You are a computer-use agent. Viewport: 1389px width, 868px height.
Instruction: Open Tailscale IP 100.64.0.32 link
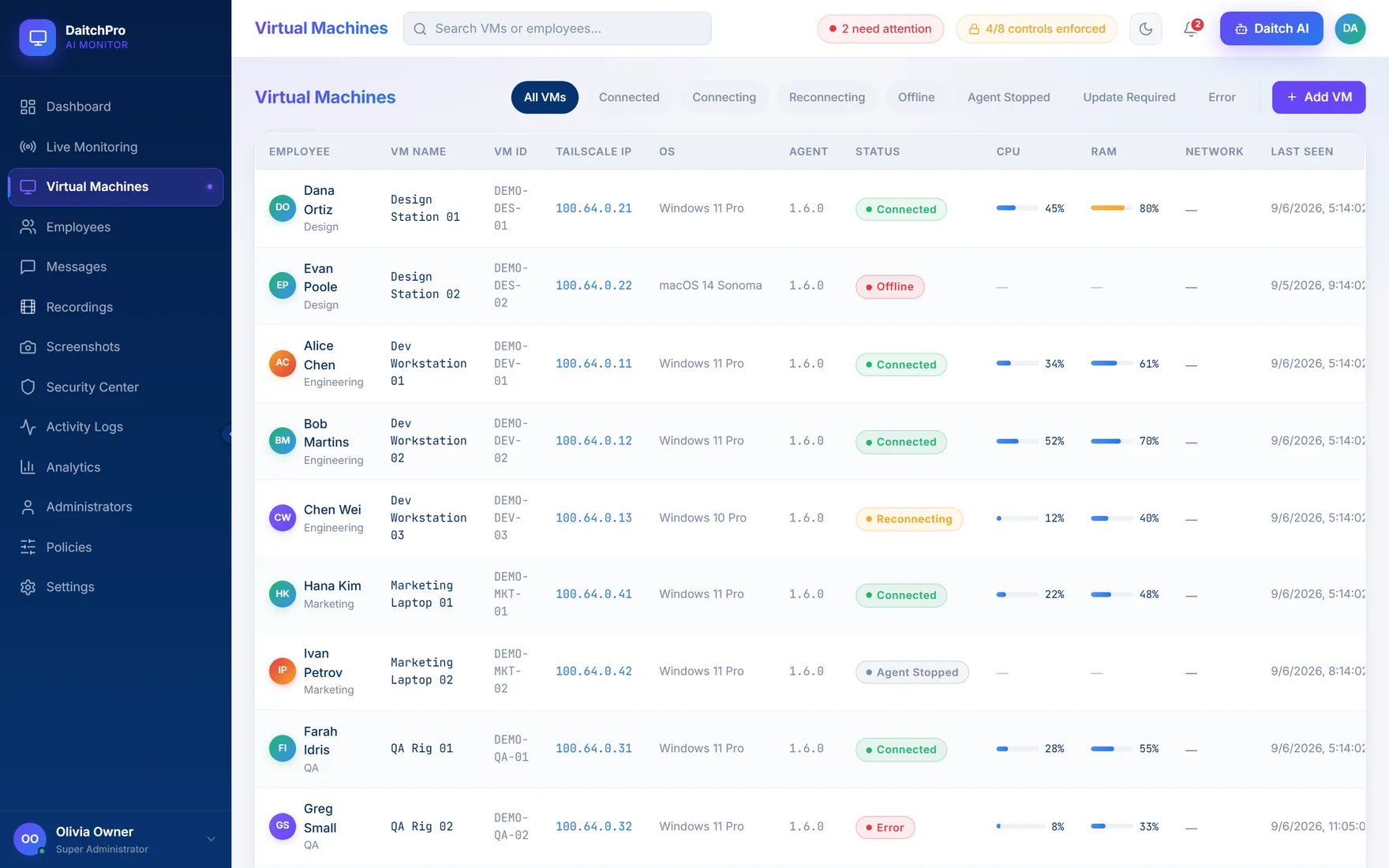593,826
